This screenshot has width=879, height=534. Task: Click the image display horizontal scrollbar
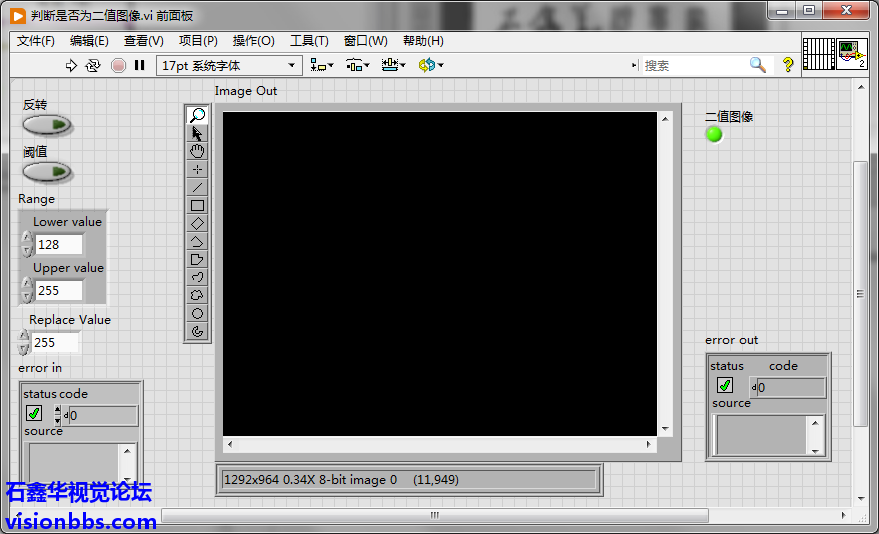(439, 443)
